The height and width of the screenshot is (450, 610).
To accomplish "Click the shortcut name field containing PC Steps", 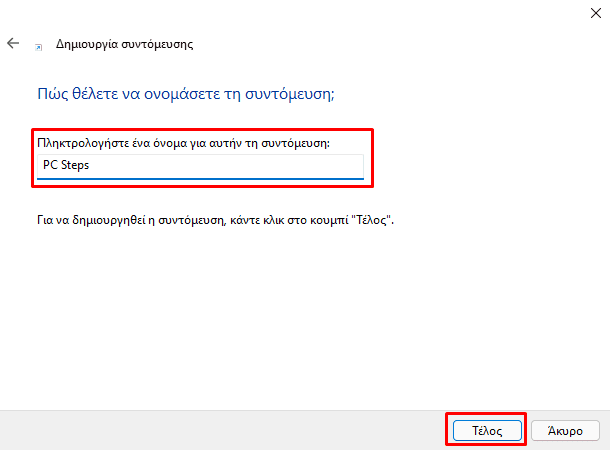I will point(200,167).
